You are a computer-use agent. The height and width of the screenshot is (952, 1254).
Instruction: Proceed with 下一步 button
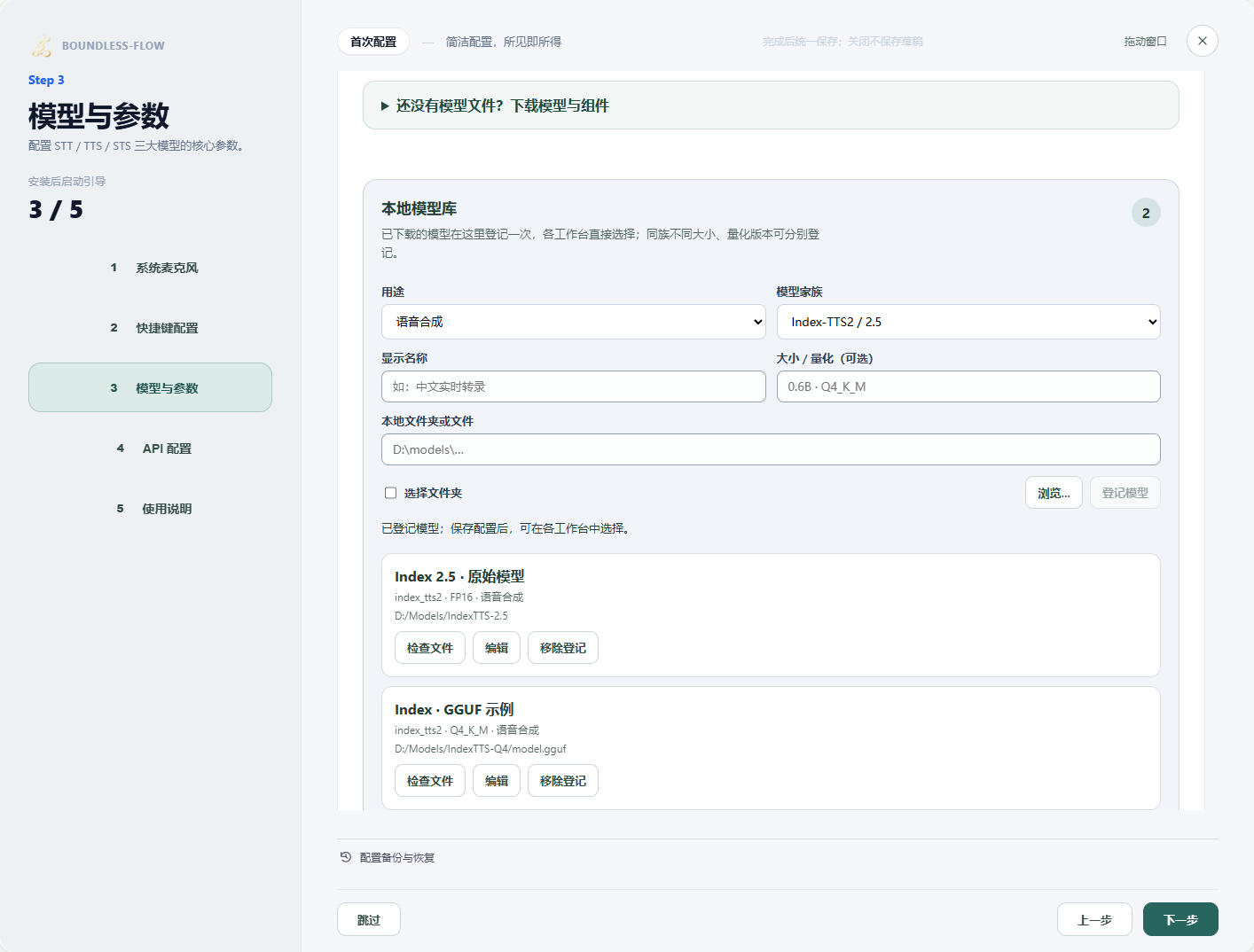click(x=1180, y=919)
